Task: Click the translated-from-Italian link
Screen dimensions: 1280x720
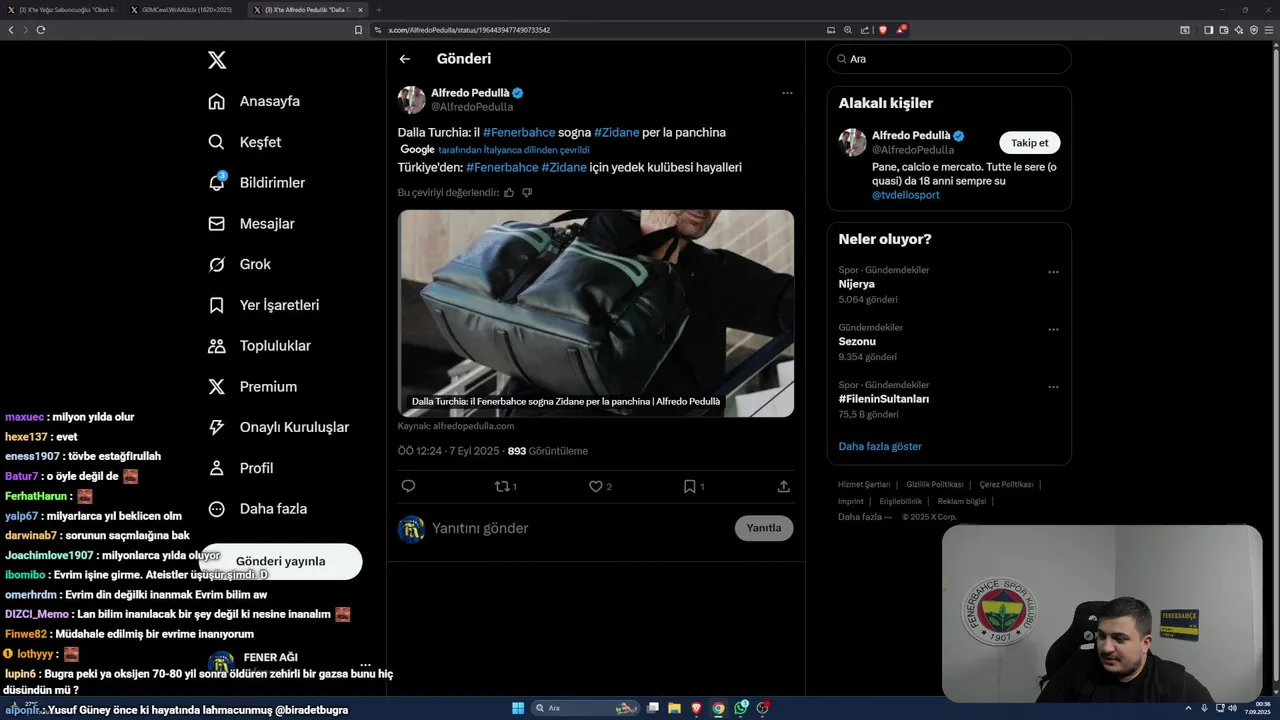Action: [x=514, y=150]
